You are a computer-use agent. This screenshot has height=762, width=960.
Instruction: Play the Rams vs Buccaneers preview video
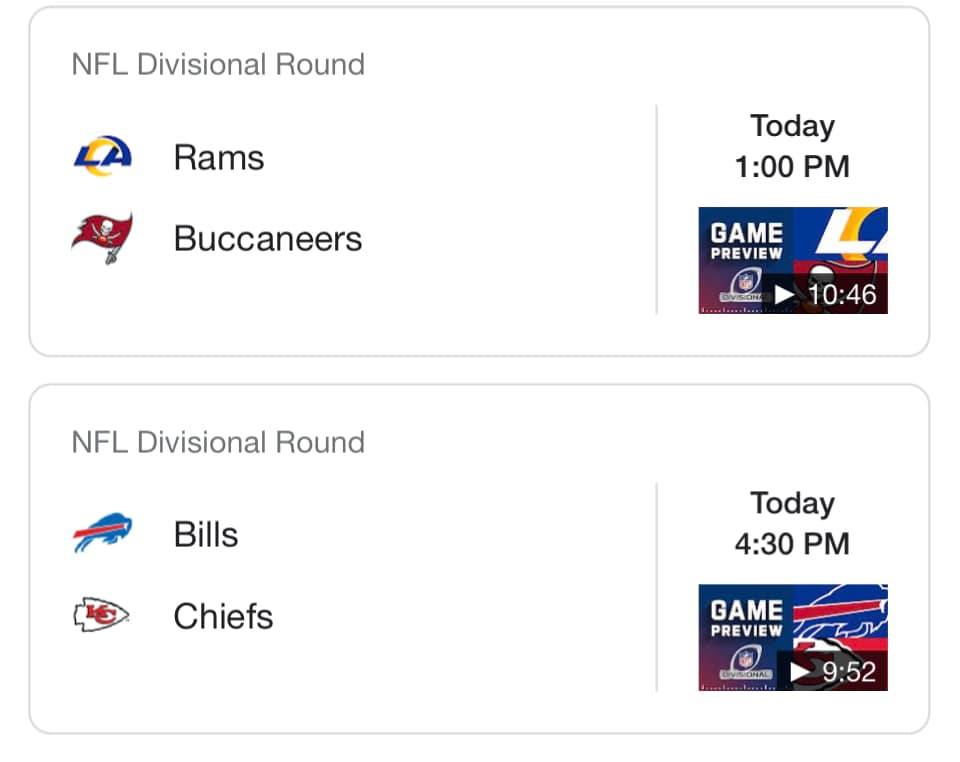pos(784,294)
